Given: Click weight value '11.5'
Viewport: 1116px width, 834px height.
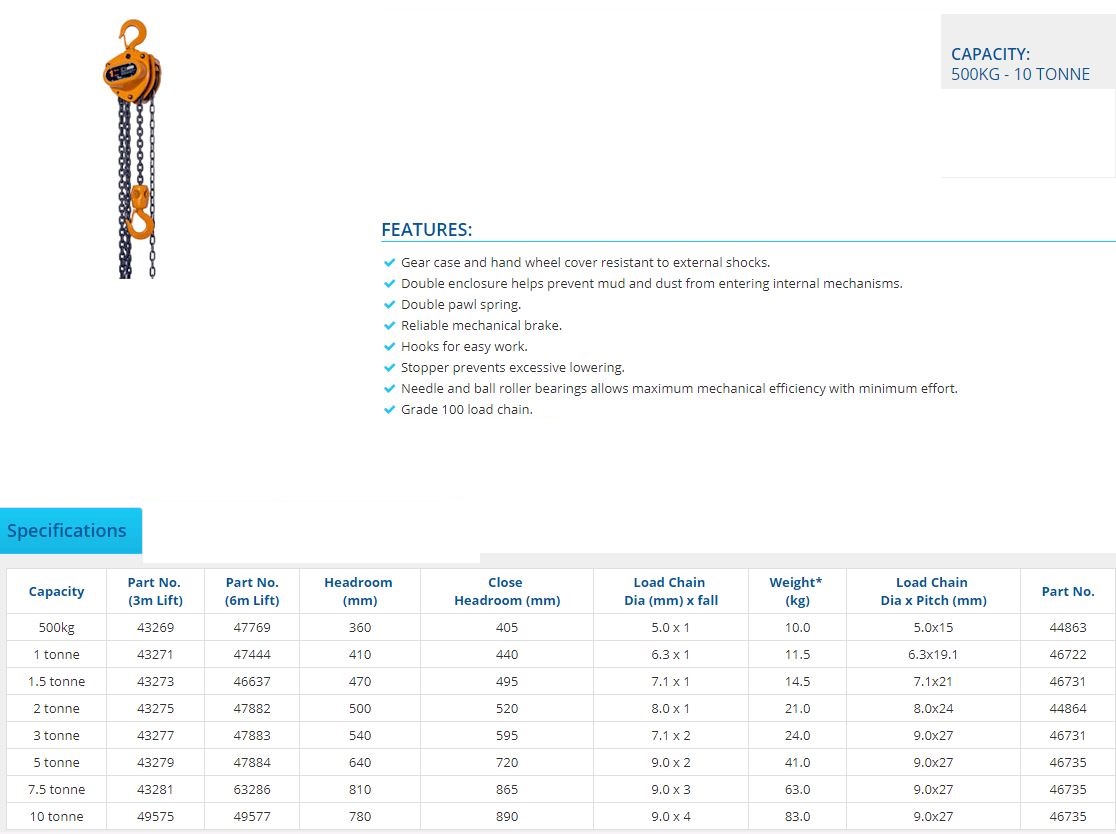Looking at the screenshot, I should pos(797,655).
